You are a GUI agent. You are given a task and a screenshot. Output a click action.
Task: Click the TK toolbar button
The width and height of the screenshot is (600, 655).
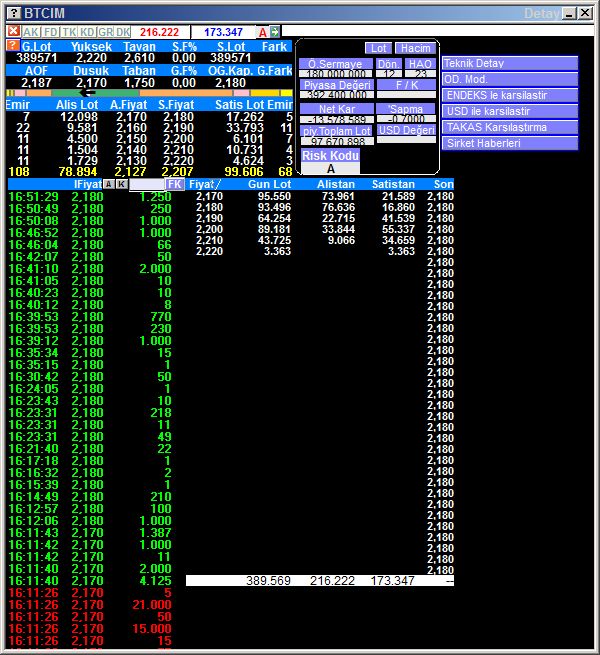point(69,32)
